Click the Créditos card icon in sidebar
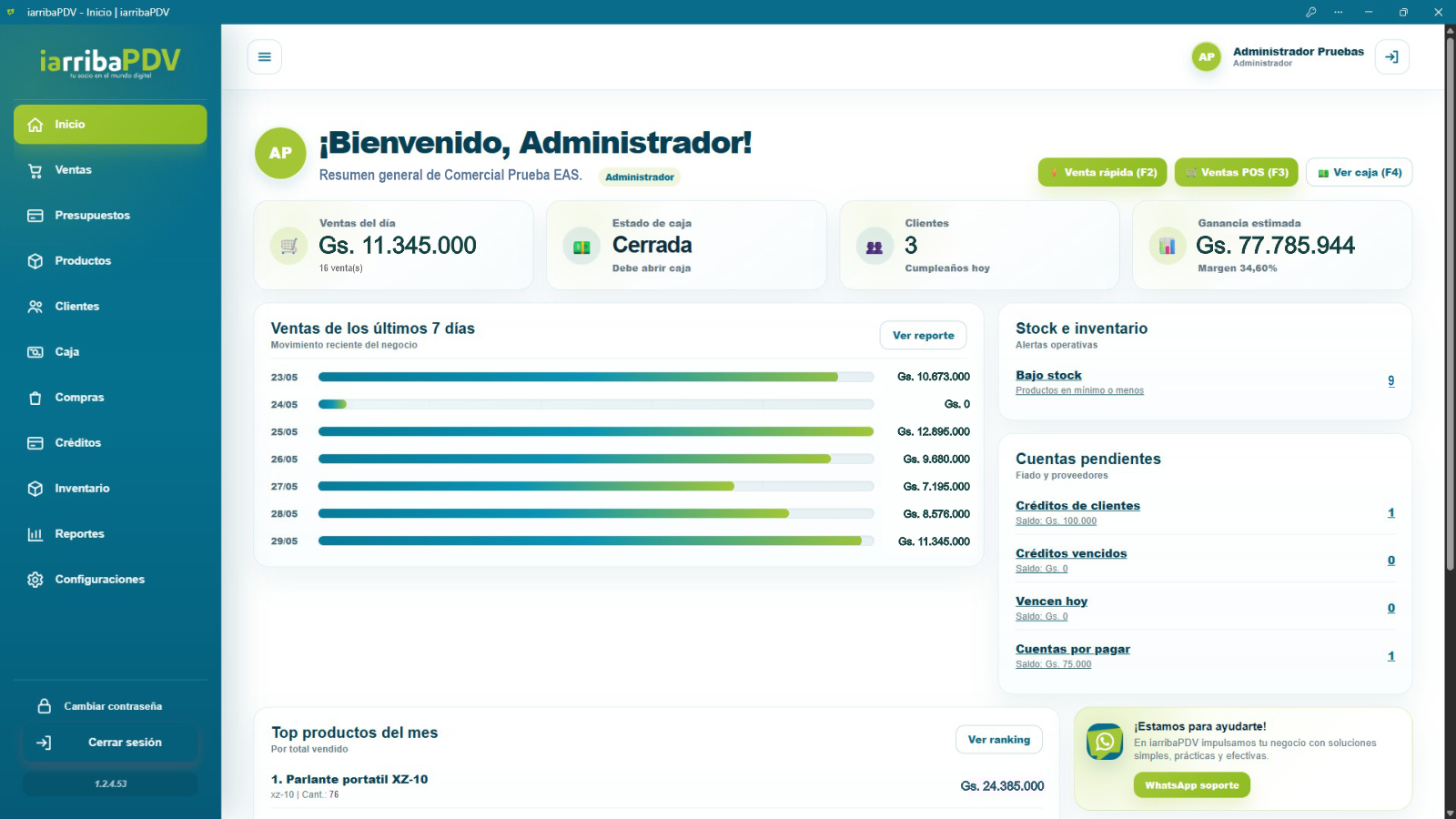The width and height of the screenshot is (1456, 819). [x=35, y=443]
